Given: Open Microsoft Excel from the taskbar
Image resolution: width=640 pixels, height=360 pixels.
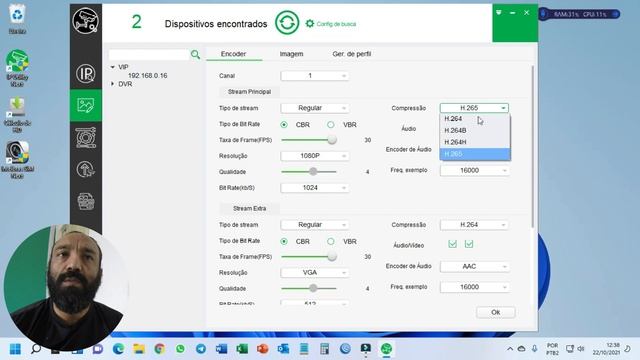Looking at the screenshot, I should pyautogui.click(x=242, y=349).
